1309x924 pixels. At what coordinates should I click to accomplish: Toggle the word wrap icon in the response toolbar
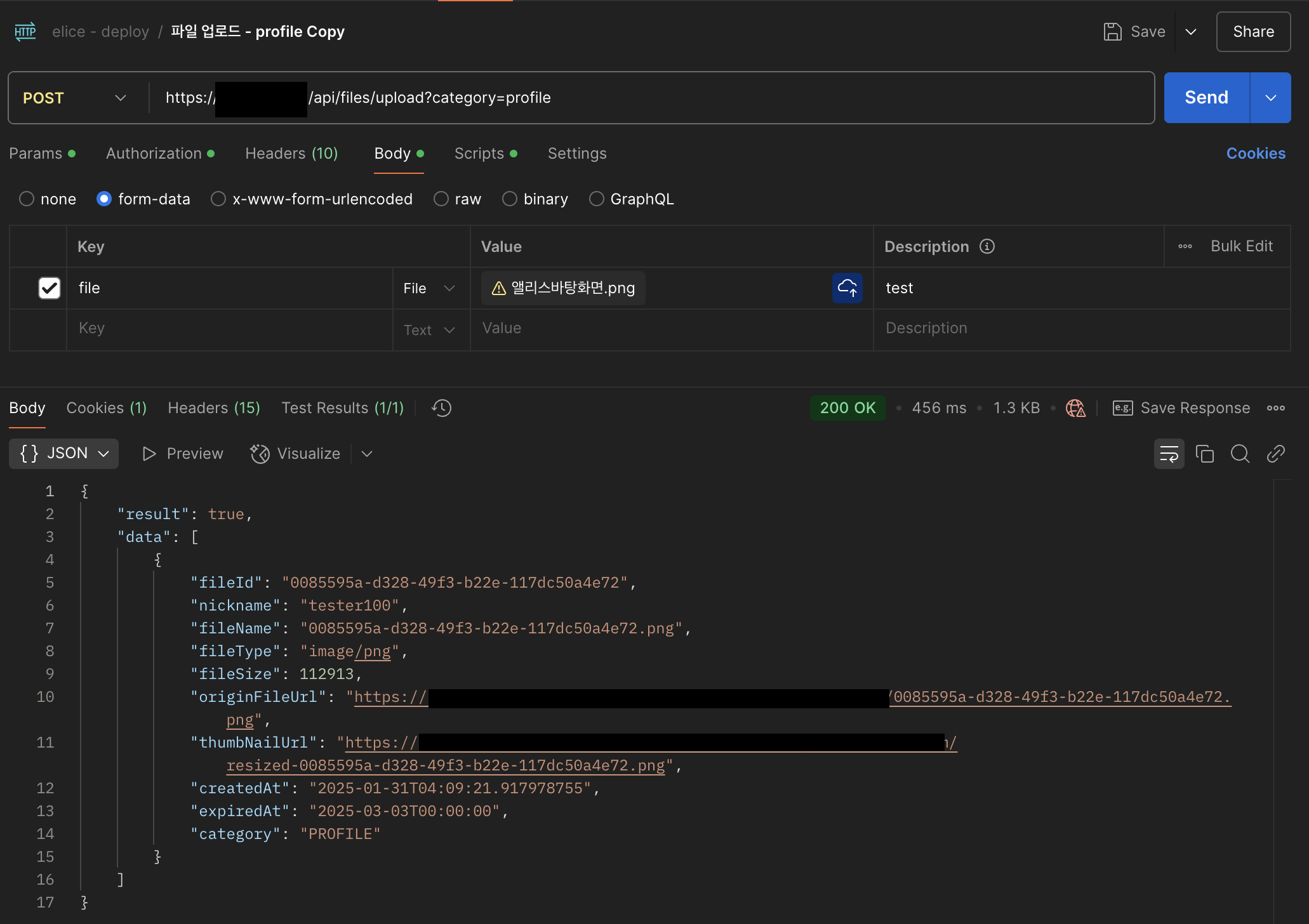1169,454
